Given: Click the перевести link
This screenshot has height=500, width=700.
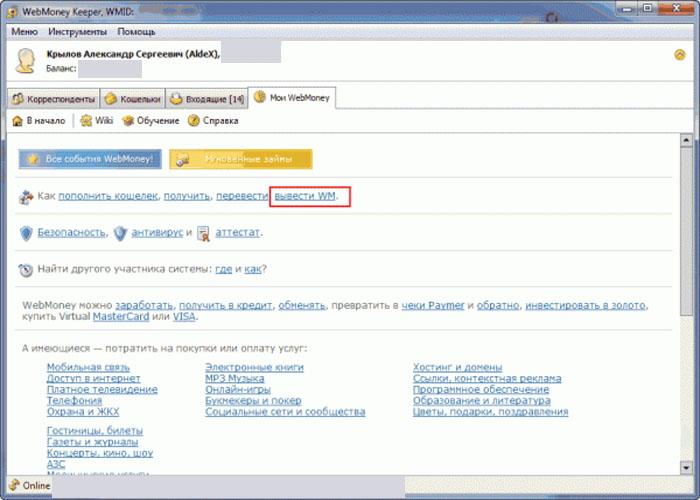Looking at the screenshot, I should click(x=242, y=196).
